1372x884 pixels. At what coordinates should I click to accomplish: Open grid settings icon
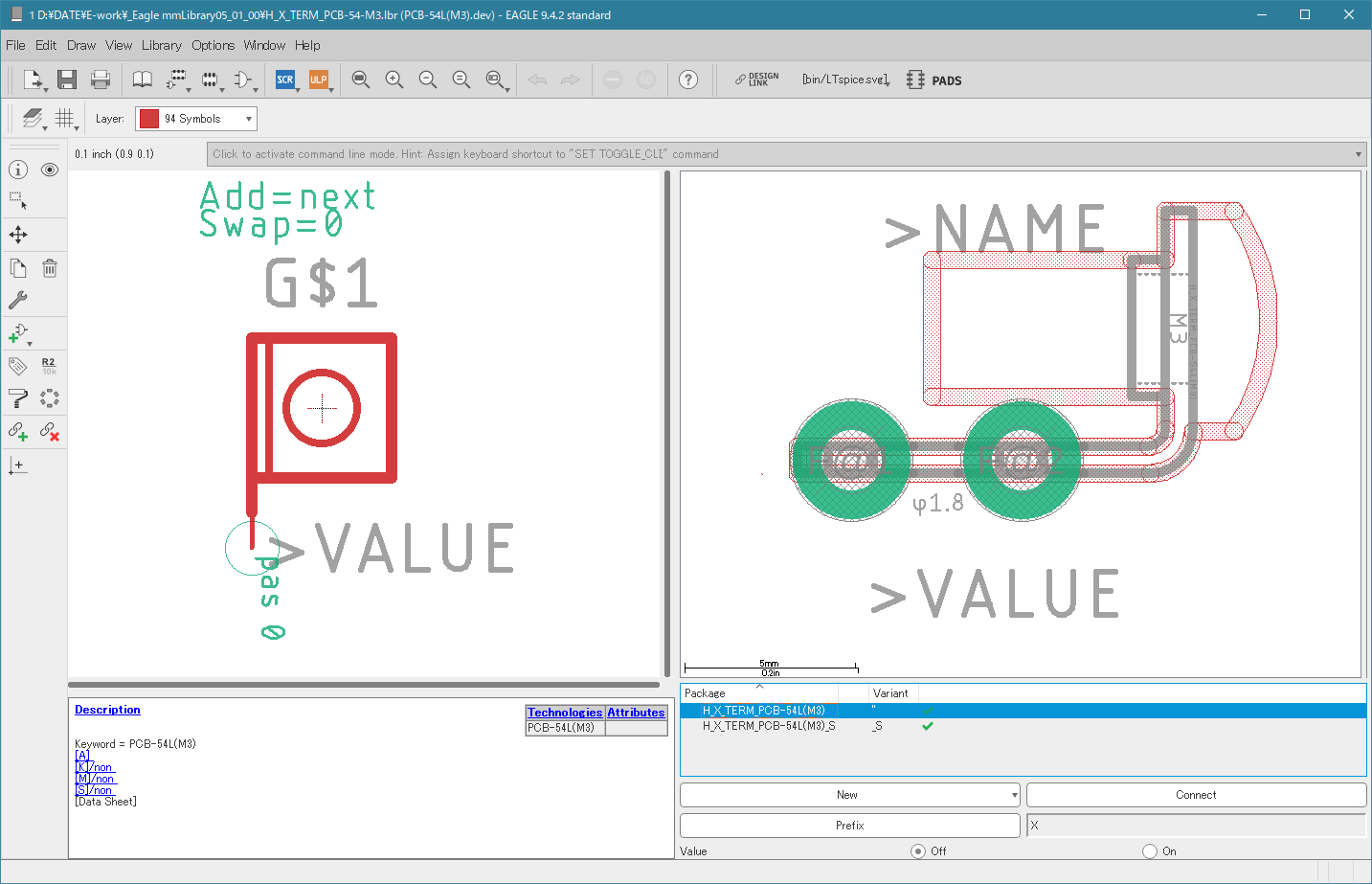[x=64, y=118]
